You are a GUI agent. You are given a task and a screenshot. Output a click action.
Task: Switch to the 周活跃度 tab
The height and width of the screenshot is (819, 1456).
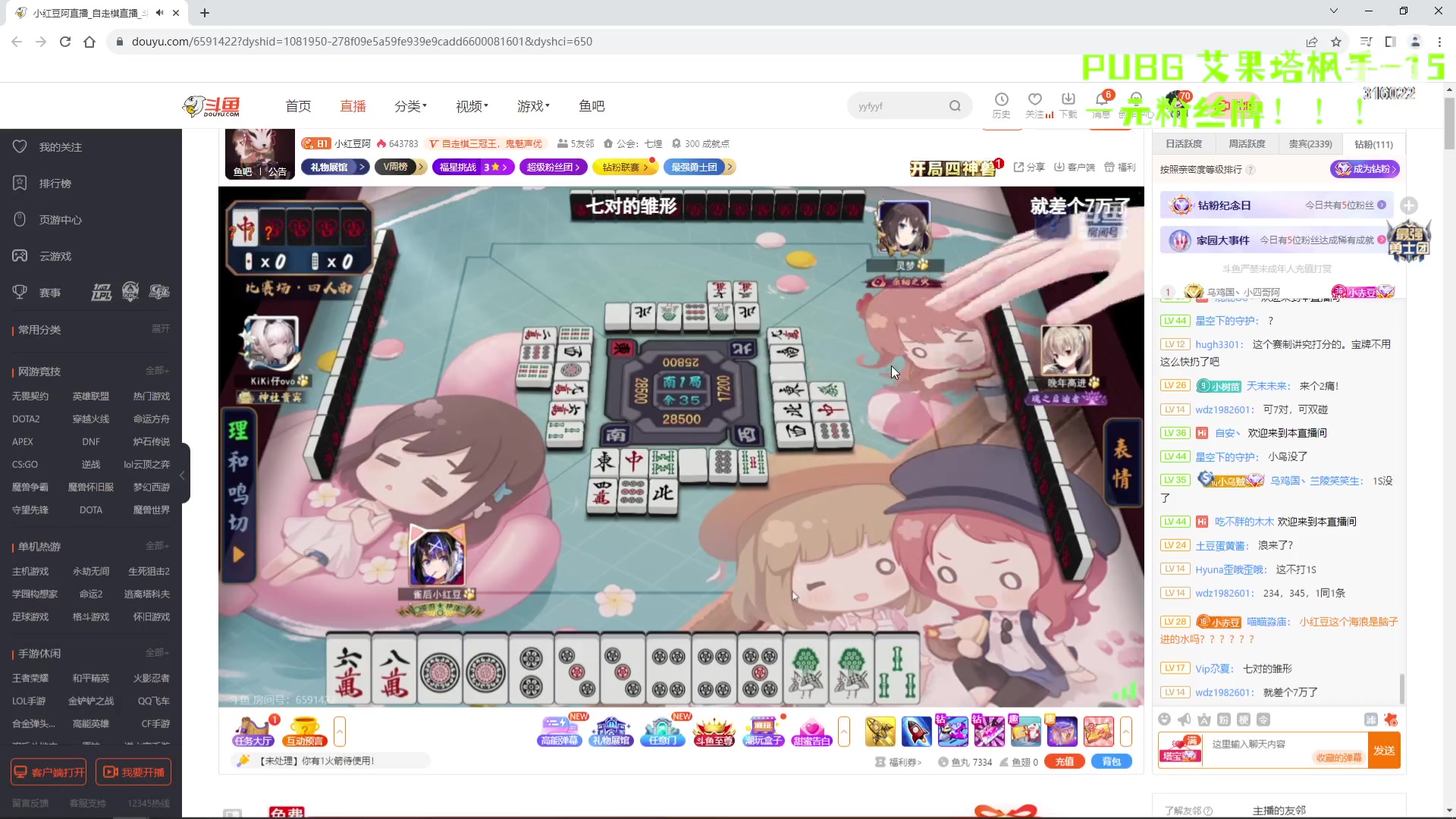(x=1247, y=144)
